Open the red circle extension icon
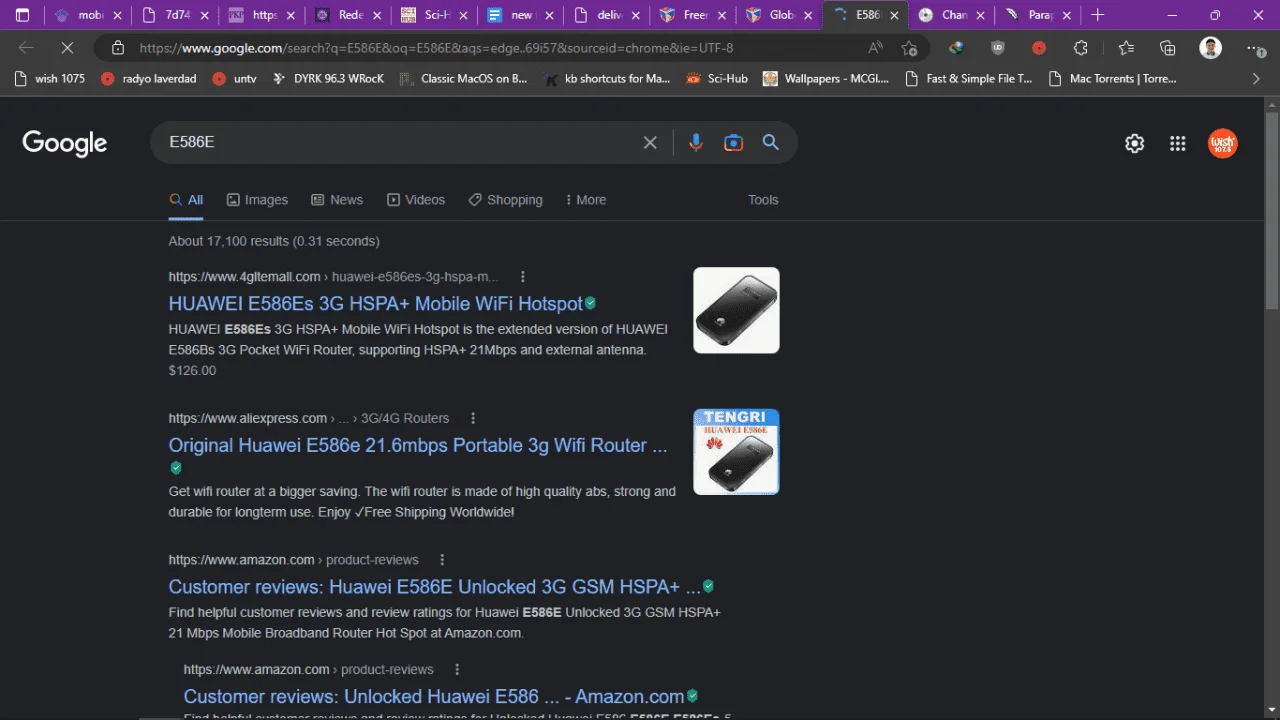The height and width of the screenshot is (720, 1280). (x=1039, y=48)
